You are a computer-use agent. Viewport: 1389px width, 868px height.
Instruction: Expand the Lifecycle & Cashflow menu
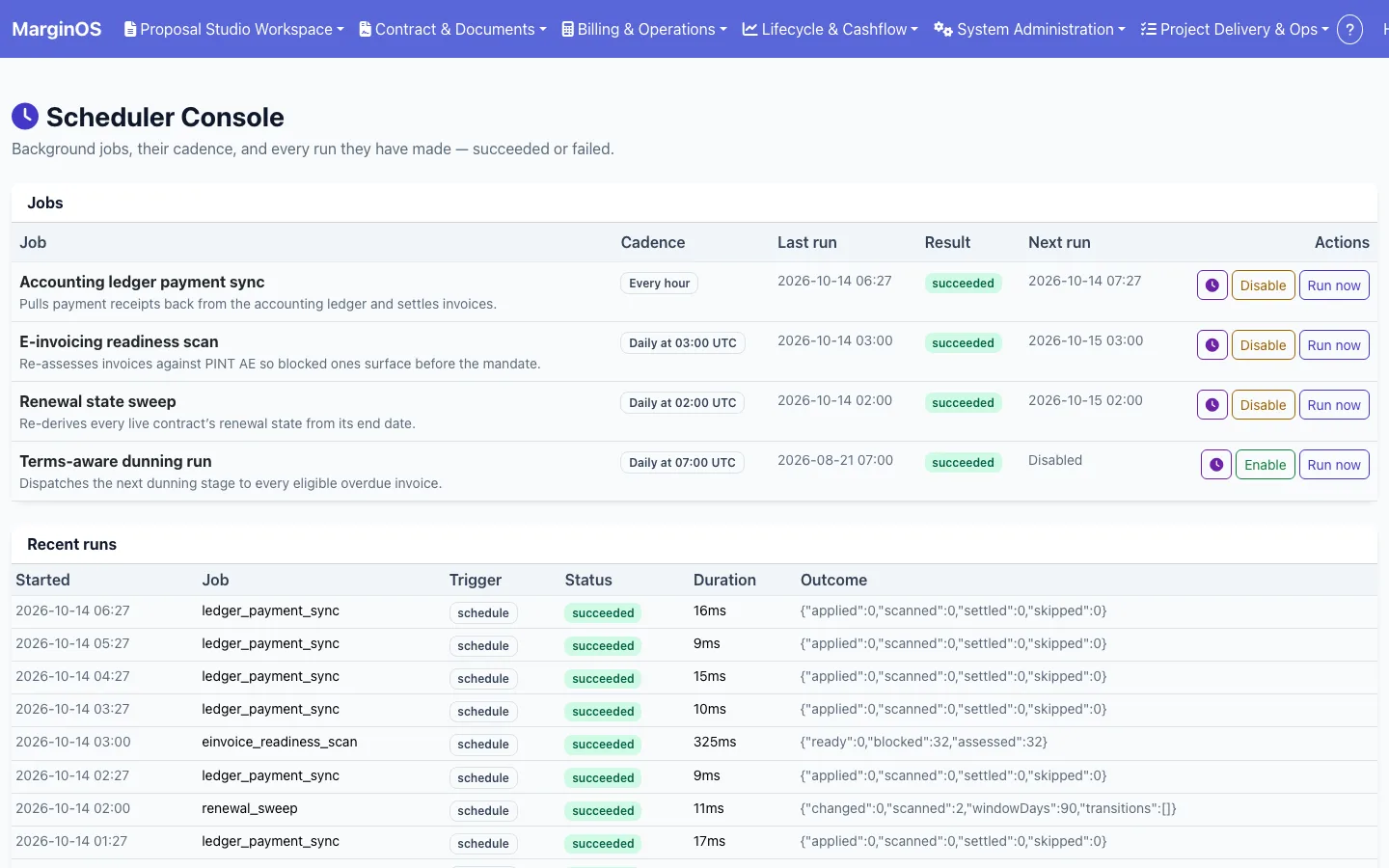click(x=831, y=29)
